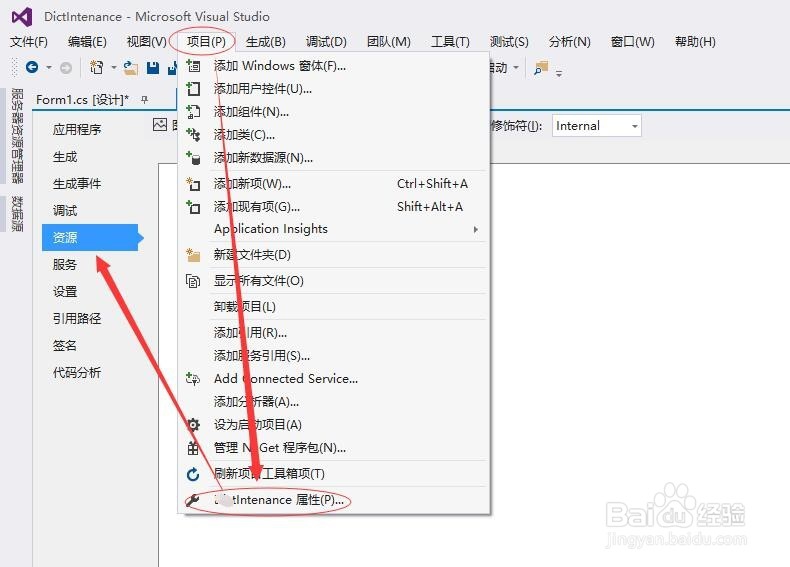Select the 生成事件 properties page

pyautogui.click(x=77, y=184)
